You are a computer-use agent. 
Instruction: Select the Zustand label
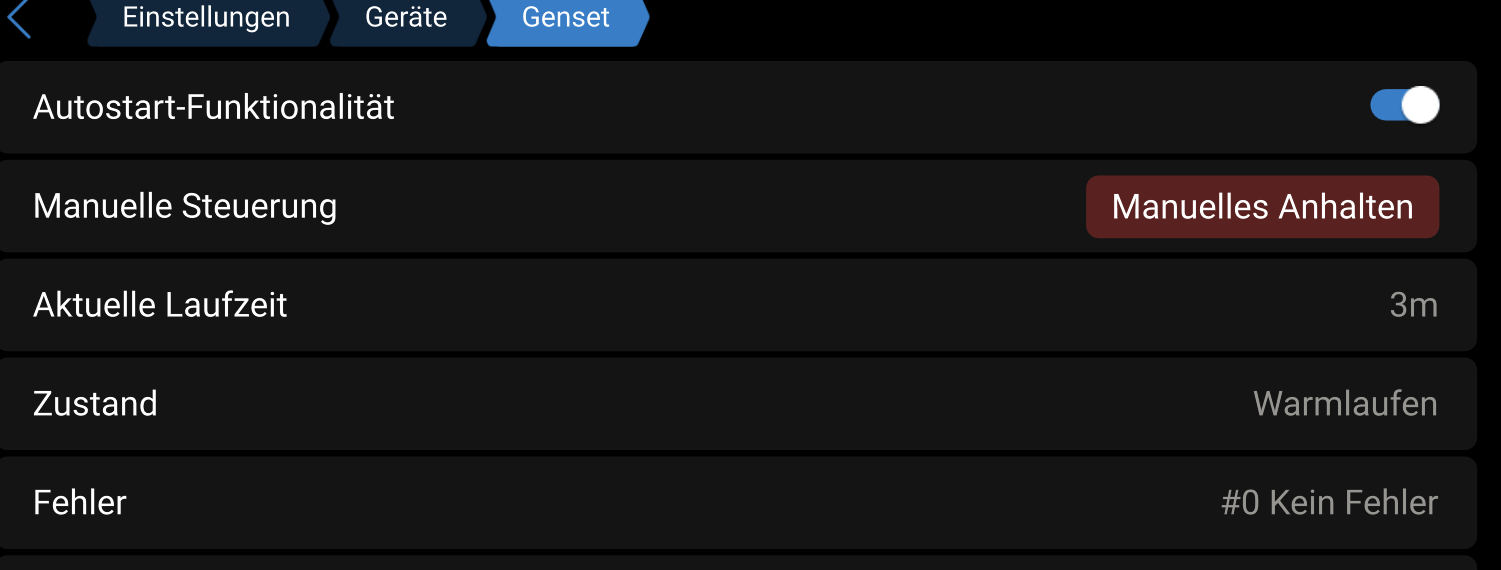(x=95, y=404)
